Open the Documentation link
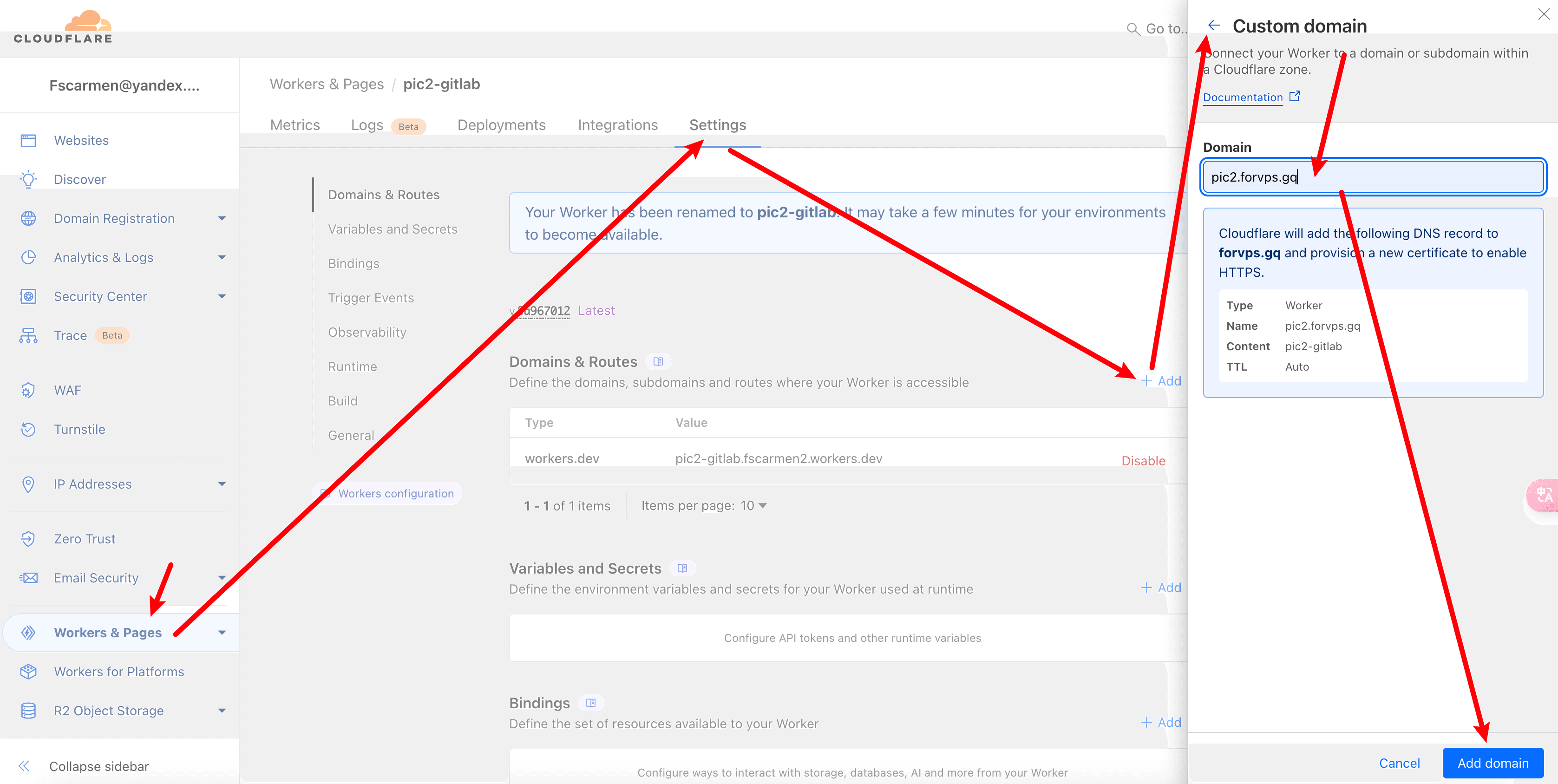This screenshot has height=784, width=1558. click(1243, 98)
